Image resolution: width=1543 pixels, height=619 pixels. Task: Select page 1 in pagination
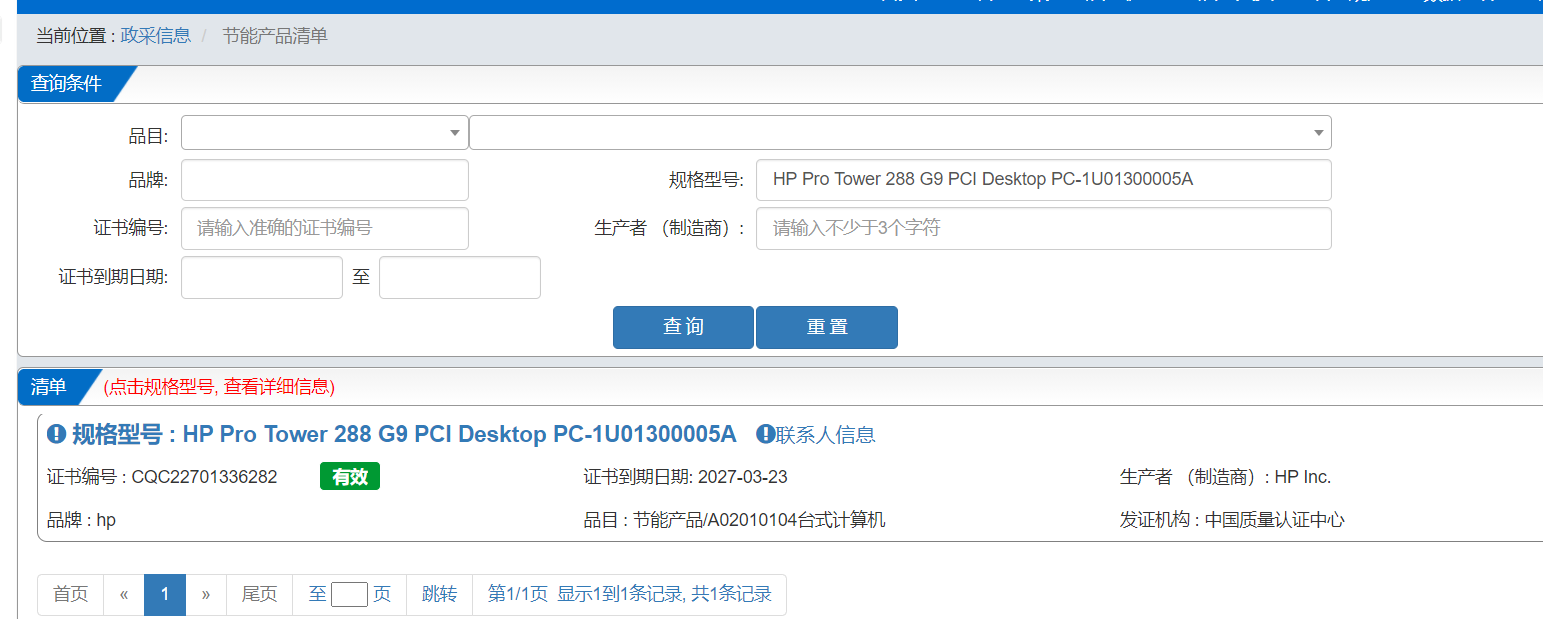tap(165, 594)
